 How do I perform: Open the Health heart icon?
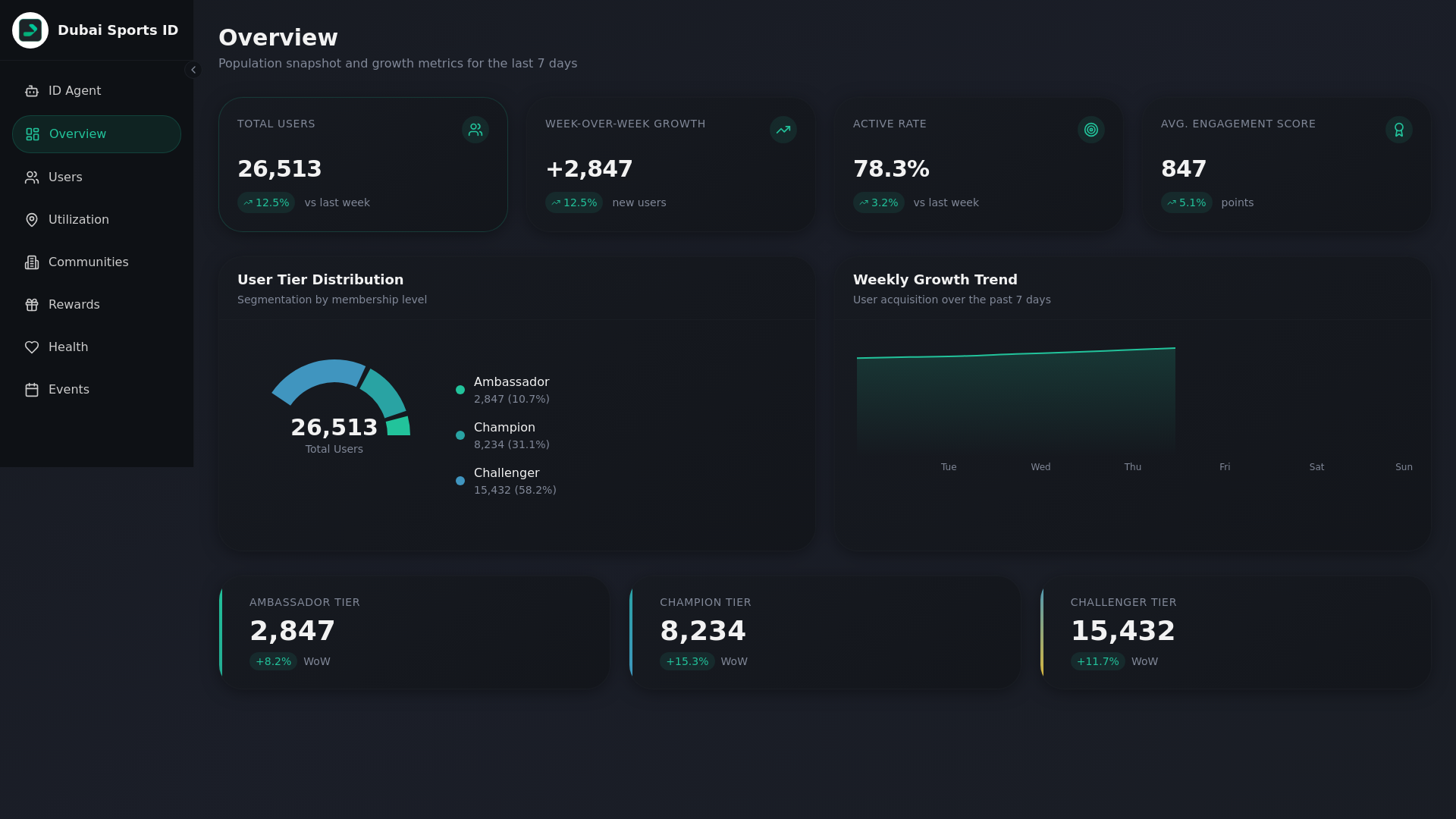[32, 347]
